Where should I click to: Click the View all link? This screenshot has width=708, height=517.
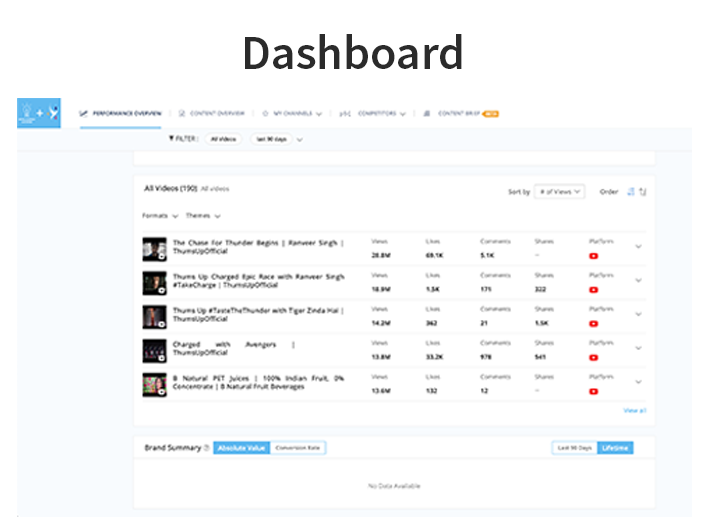(634, 411)
